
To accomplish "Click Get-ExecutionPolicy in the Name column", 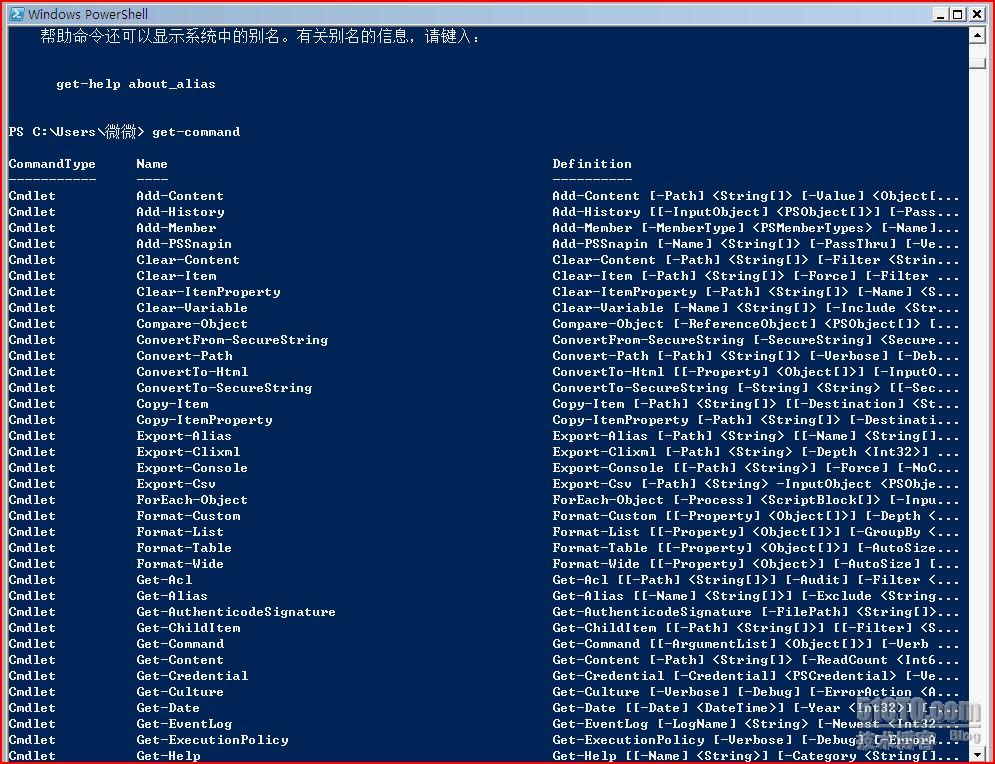I will click(212, 739).
